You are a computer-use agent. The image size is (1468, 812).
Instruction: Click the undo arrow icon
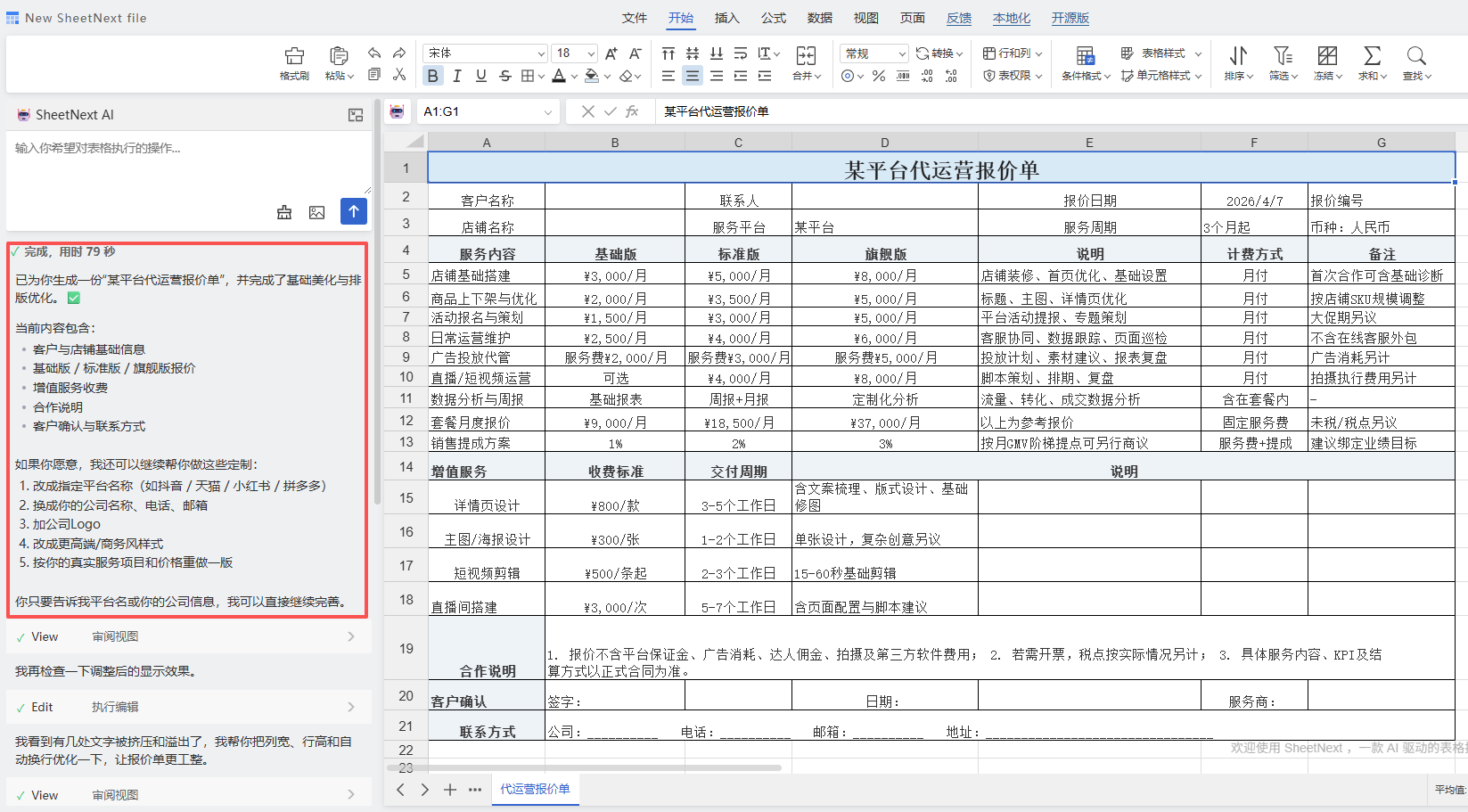click(x=373, y=52)
